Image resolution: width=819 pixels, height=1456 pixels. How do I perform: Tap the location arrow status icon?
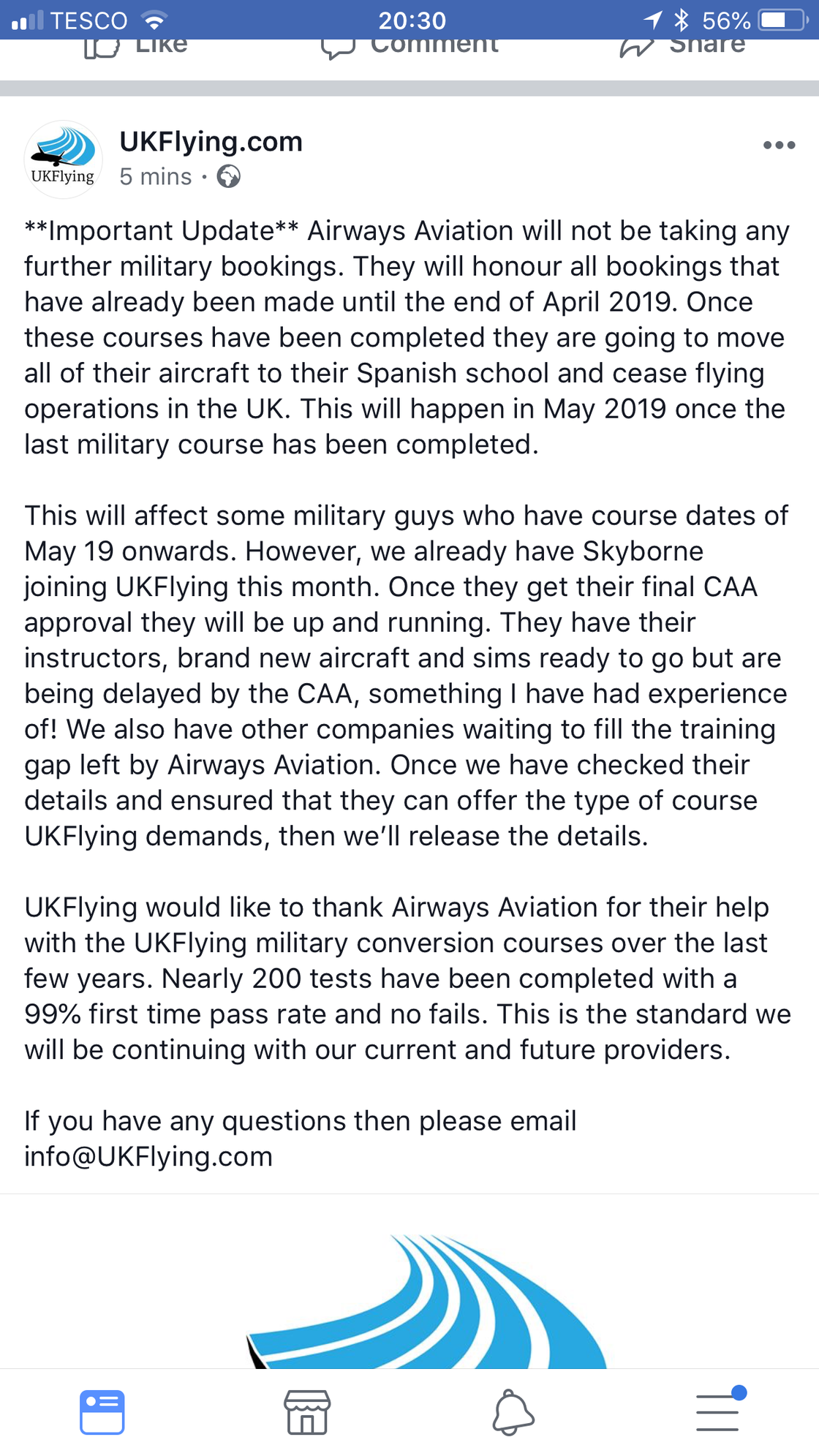(x=653, y=20)
